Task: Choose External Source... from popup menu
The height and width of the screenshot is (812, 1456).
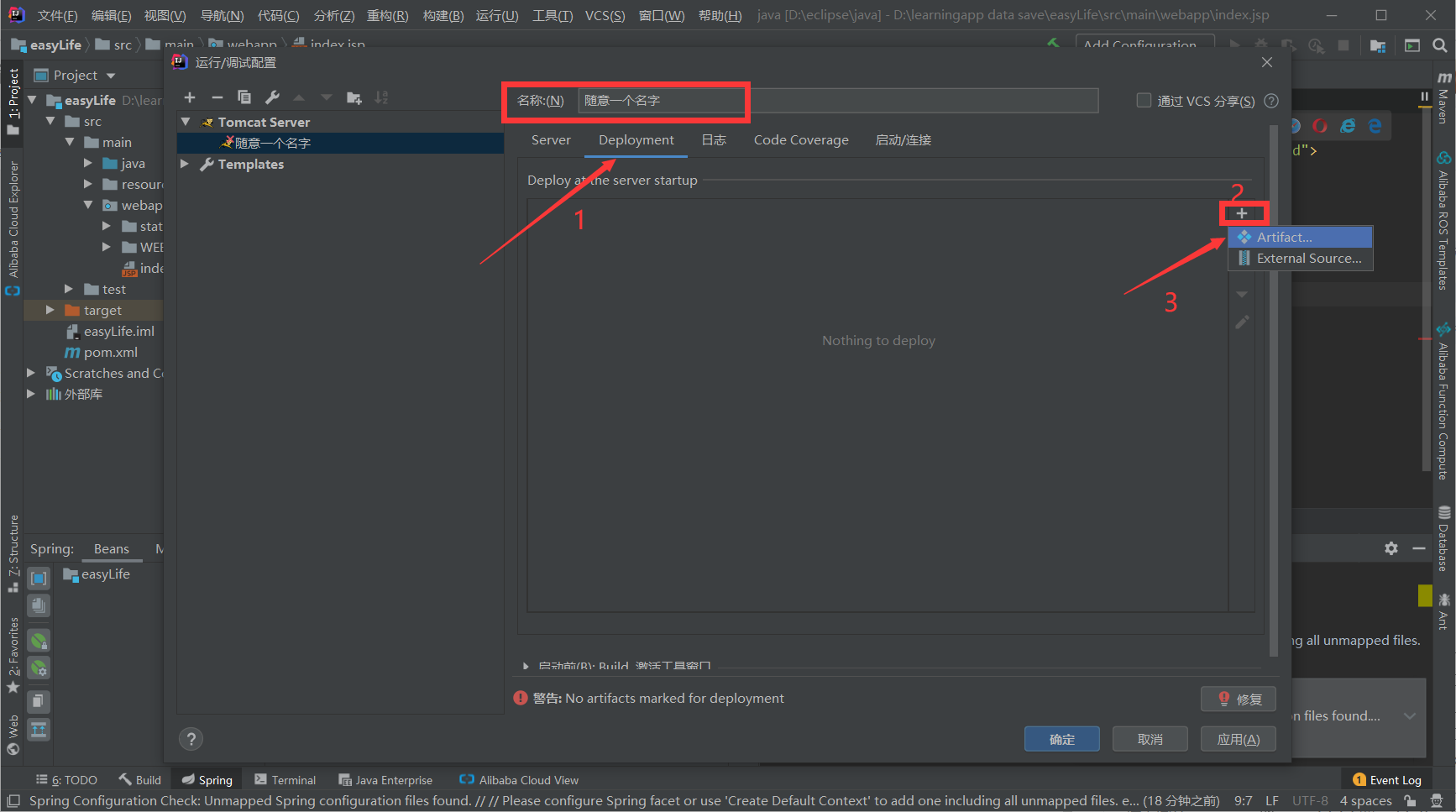Action: tap(1301, 259)
